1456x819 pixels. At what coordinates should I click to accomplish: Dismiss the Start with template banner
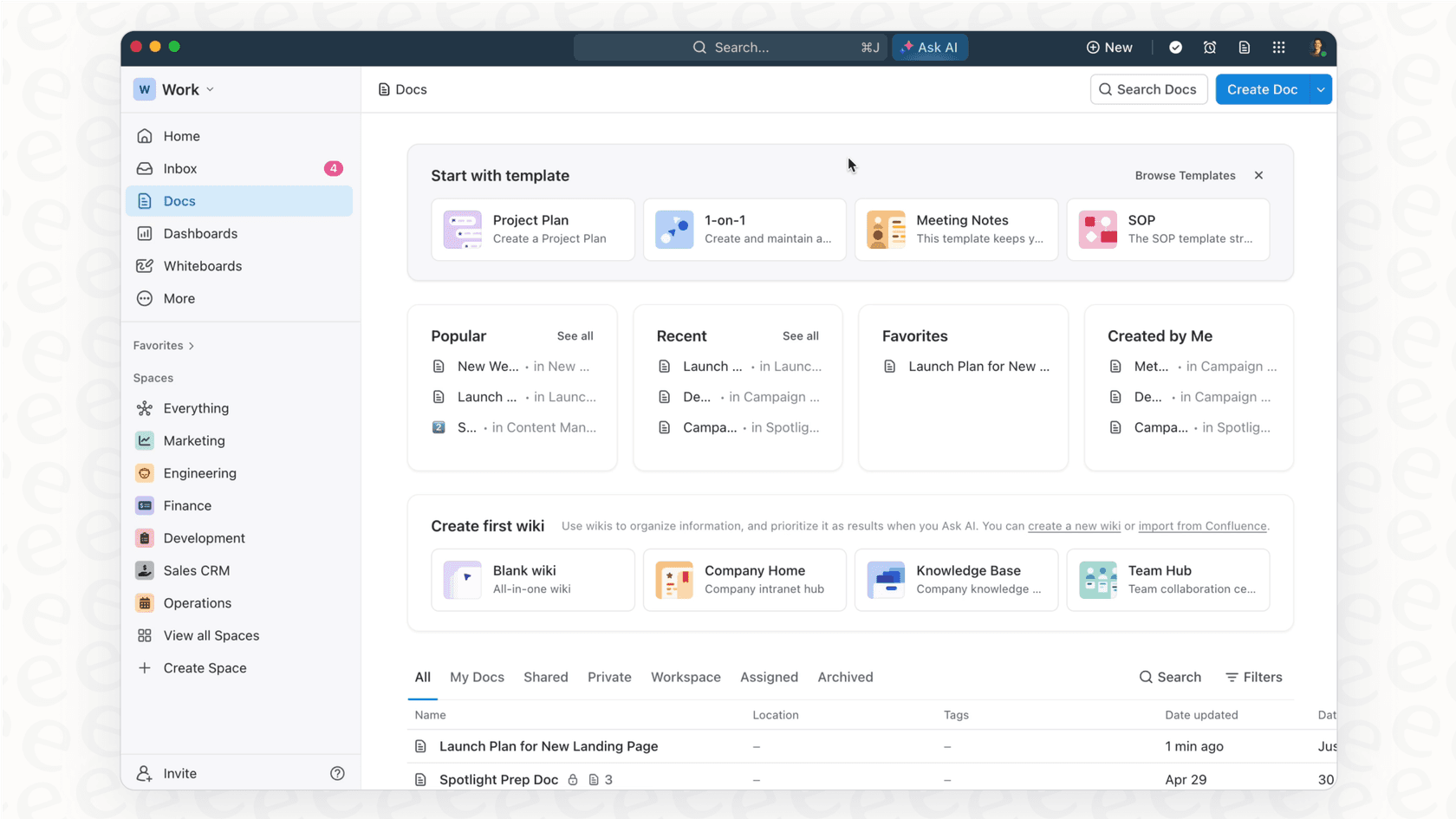click(x=1258, y=175)
